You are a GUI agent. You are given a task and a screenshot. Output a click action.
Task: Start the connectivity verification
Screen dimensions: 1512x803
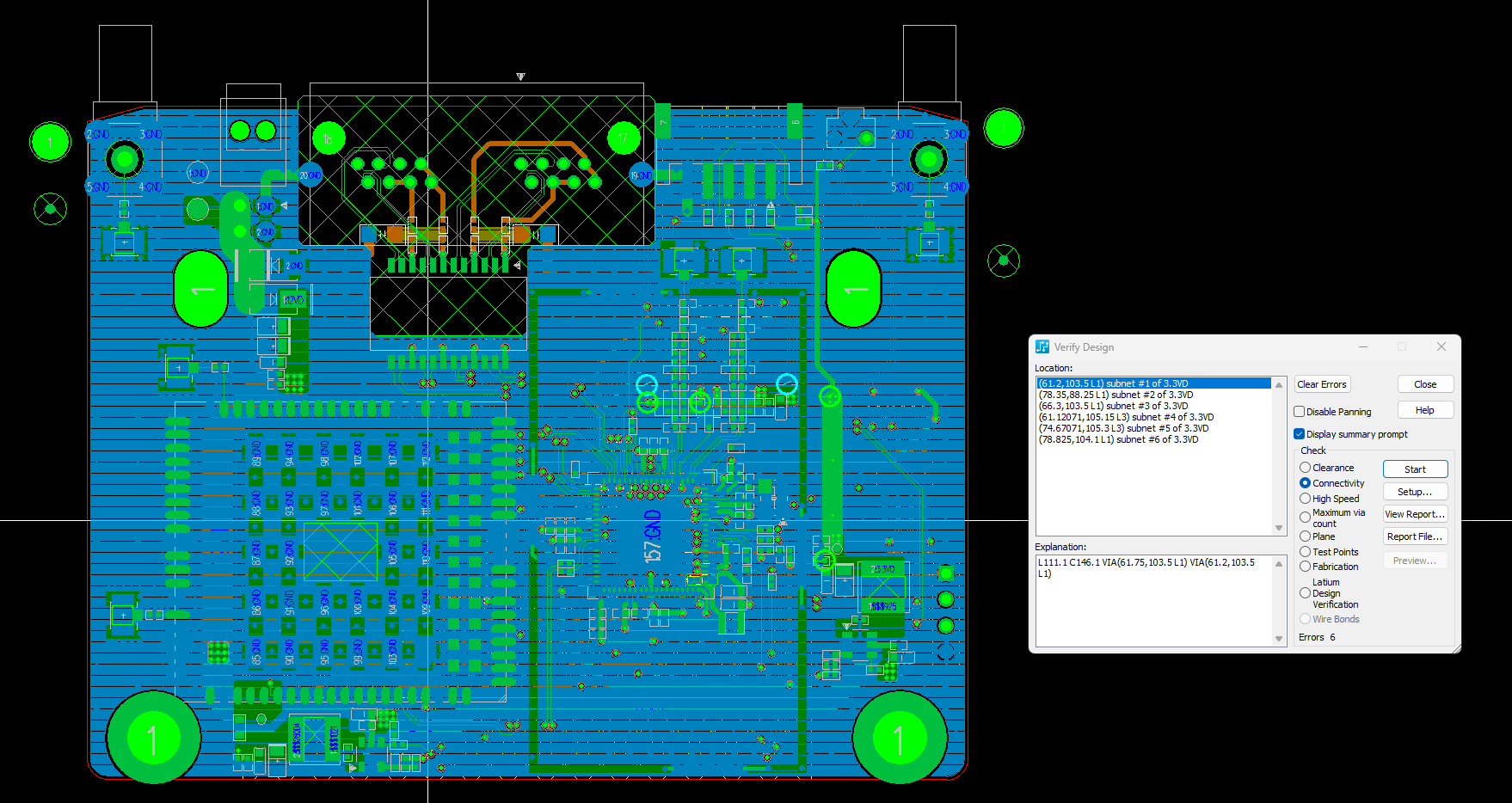tap(1415, 469)
